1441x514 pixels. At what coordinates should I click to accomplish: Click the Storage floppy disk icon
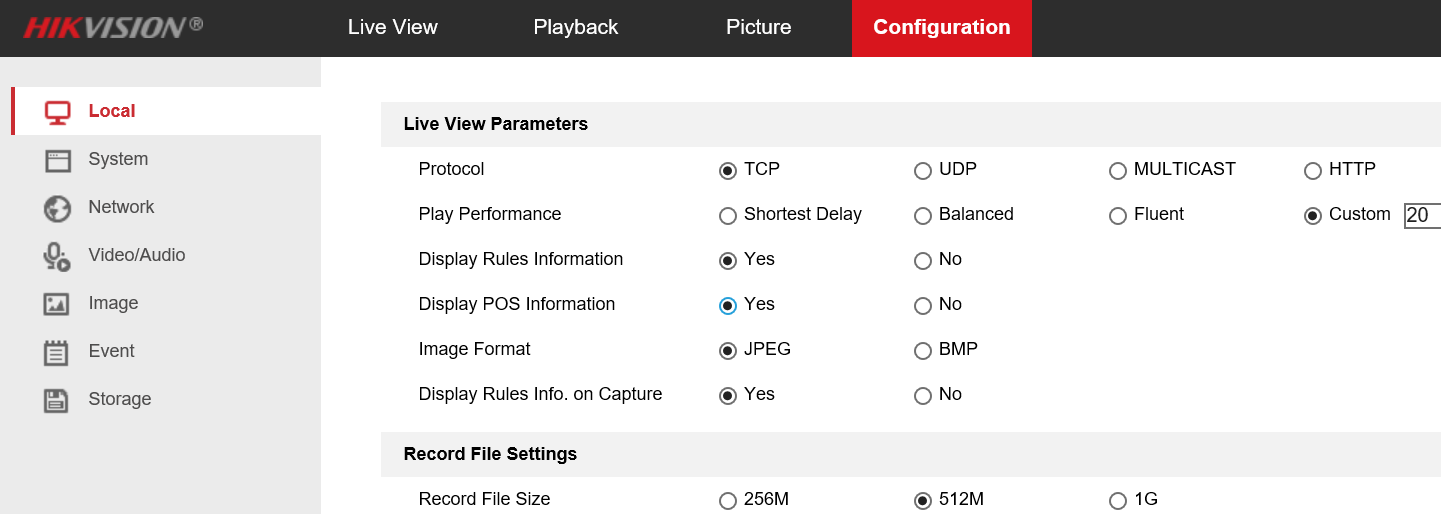click(x=57, y=400)
